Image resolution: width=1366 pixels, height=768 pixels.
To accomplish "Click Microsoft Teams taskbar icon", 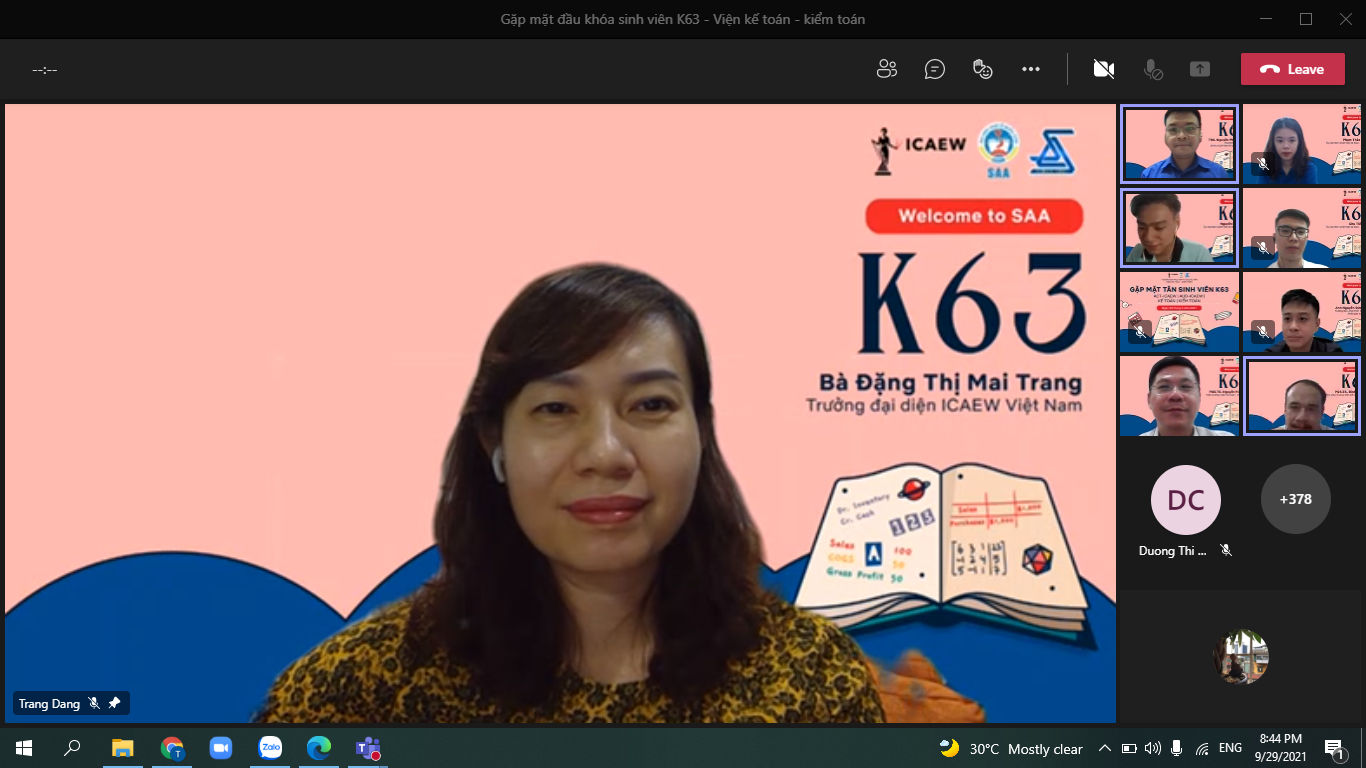I will click(368, 748).
